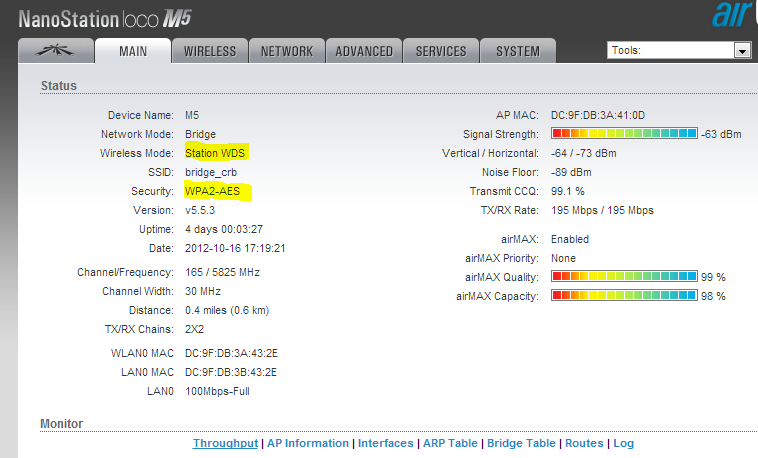Select the TX/RX Rate 195 Mbps value
The image size is (758, 458).
point(602,210)
